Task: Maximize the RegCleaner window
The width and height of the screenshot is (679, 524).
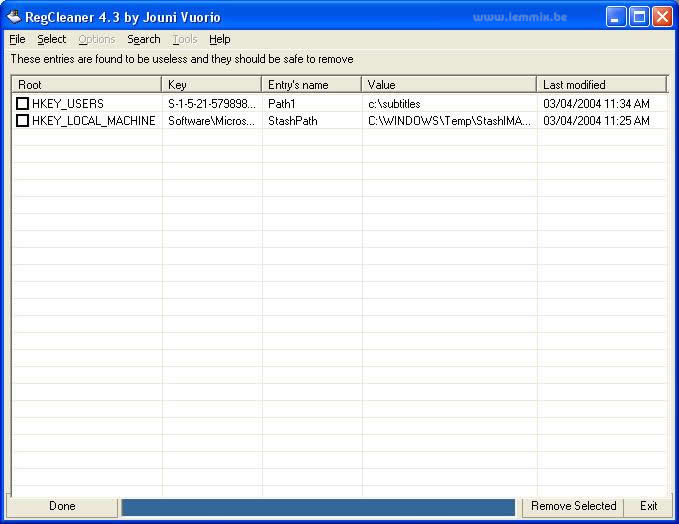Action: pos(639,16)
